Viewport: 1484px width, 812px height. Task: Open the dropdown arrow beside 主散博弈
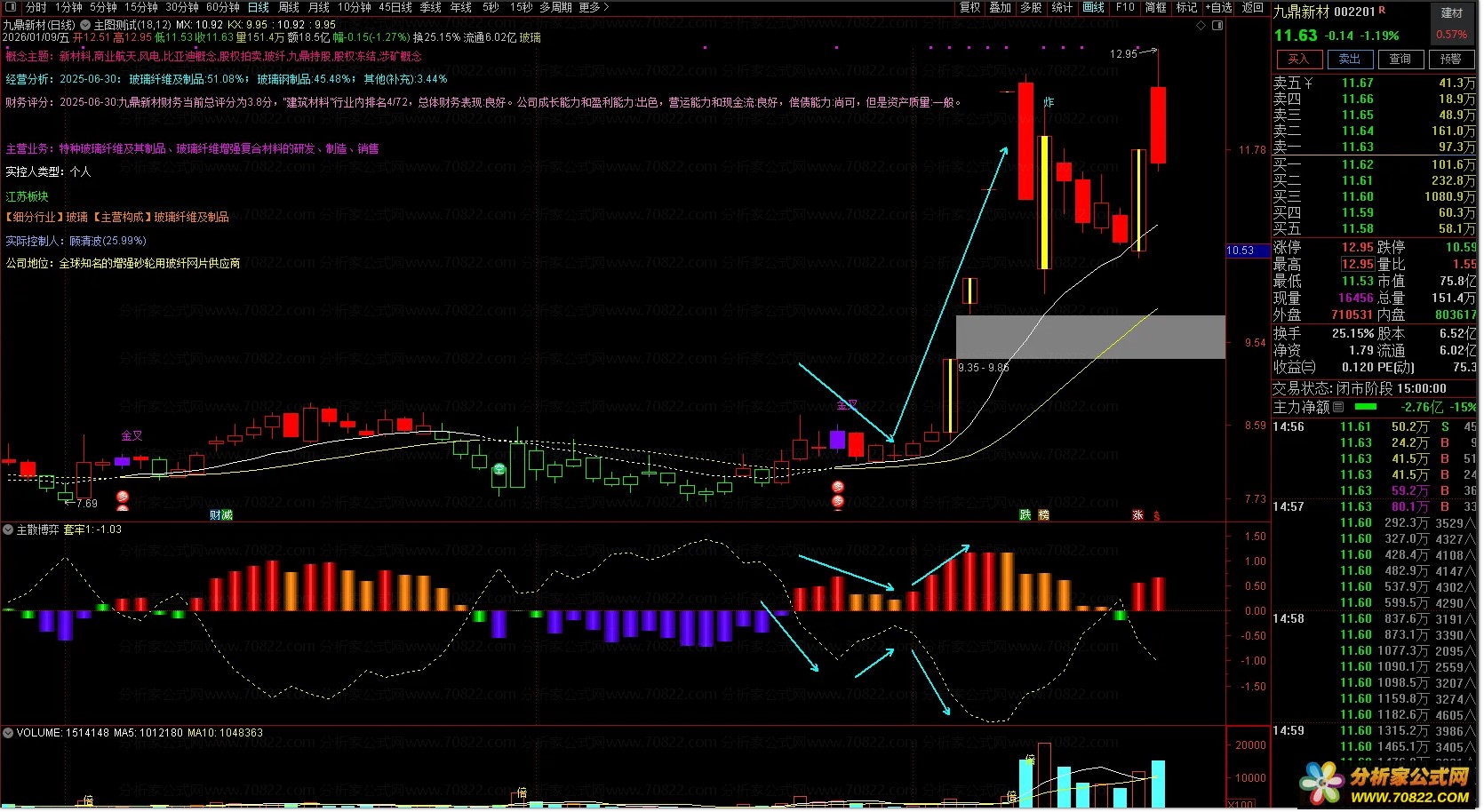click(x=8, y=529)
